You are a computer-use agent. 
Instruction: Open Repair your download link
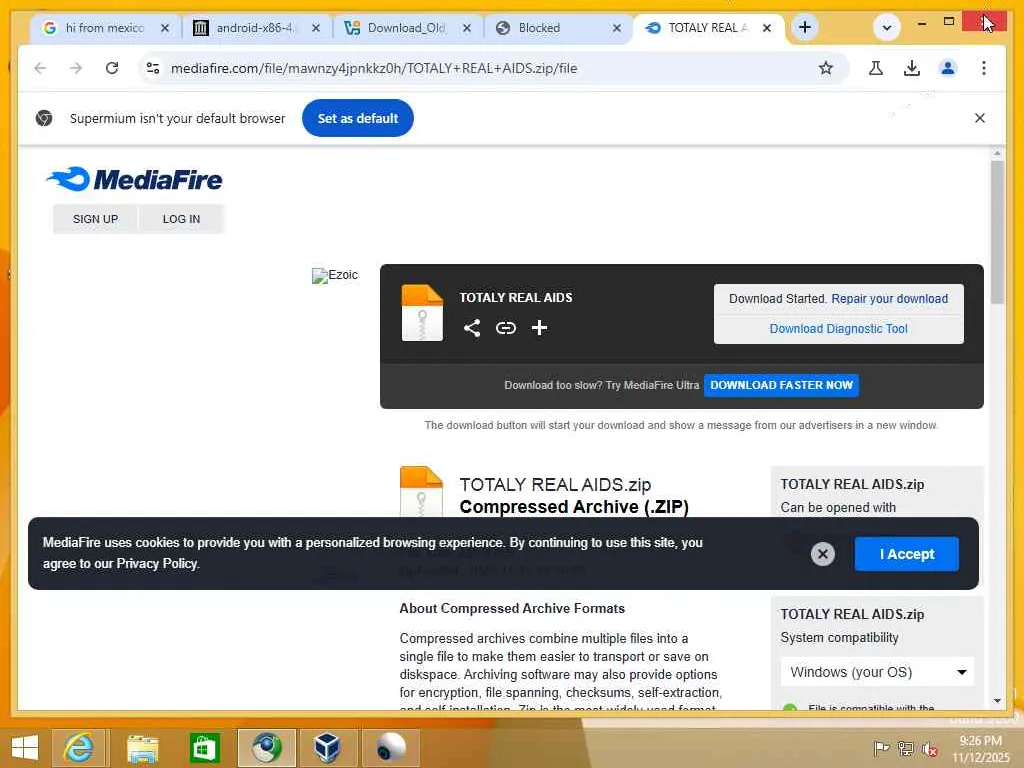889,298
